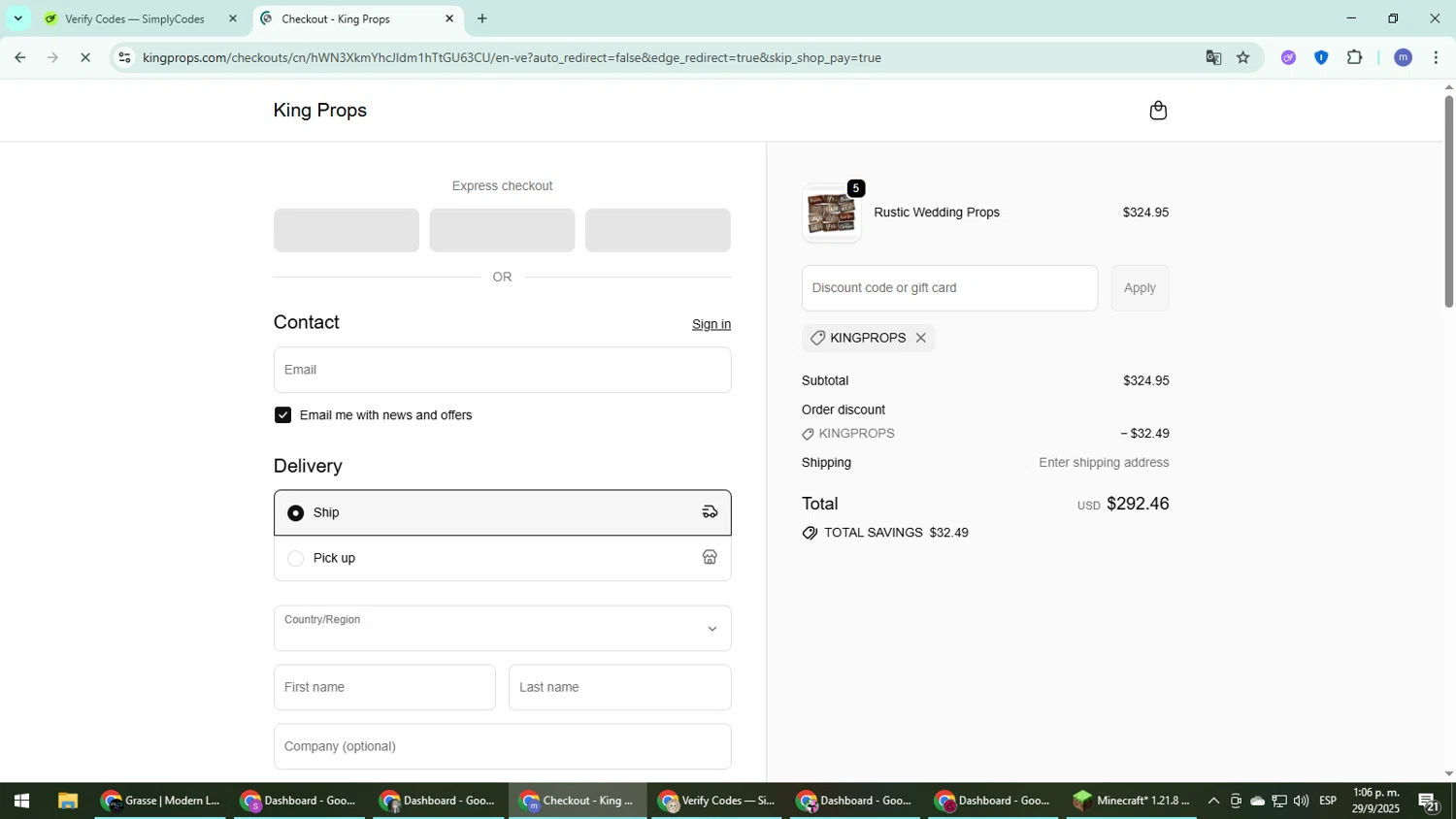Click the TOTAL SAVINGS $32.49 text
The width and height of the screenshot is (1456, 819).
coord(896,533)
